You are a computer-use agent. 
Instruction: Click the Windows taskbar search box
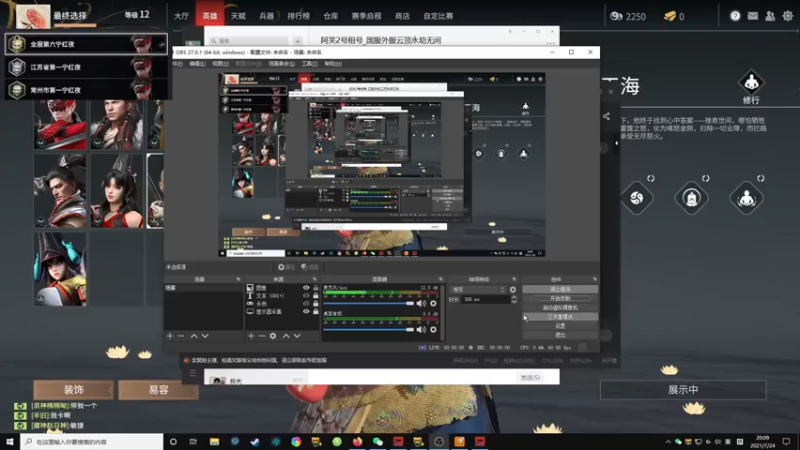92,441
